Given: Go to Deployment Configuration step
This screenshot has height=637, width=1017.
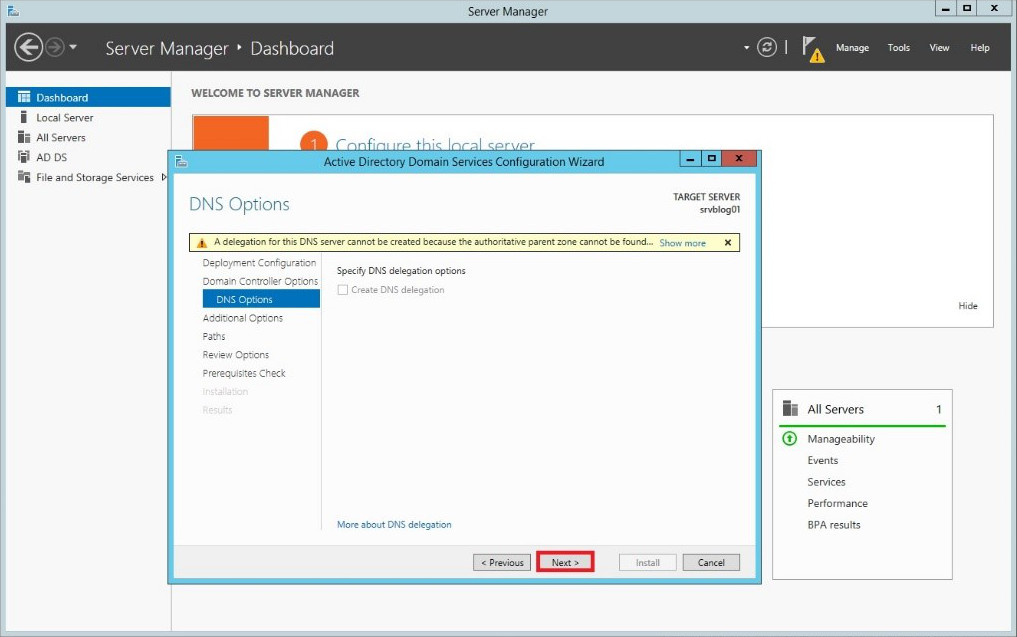Looking at the screenshot, I should 259,263.
